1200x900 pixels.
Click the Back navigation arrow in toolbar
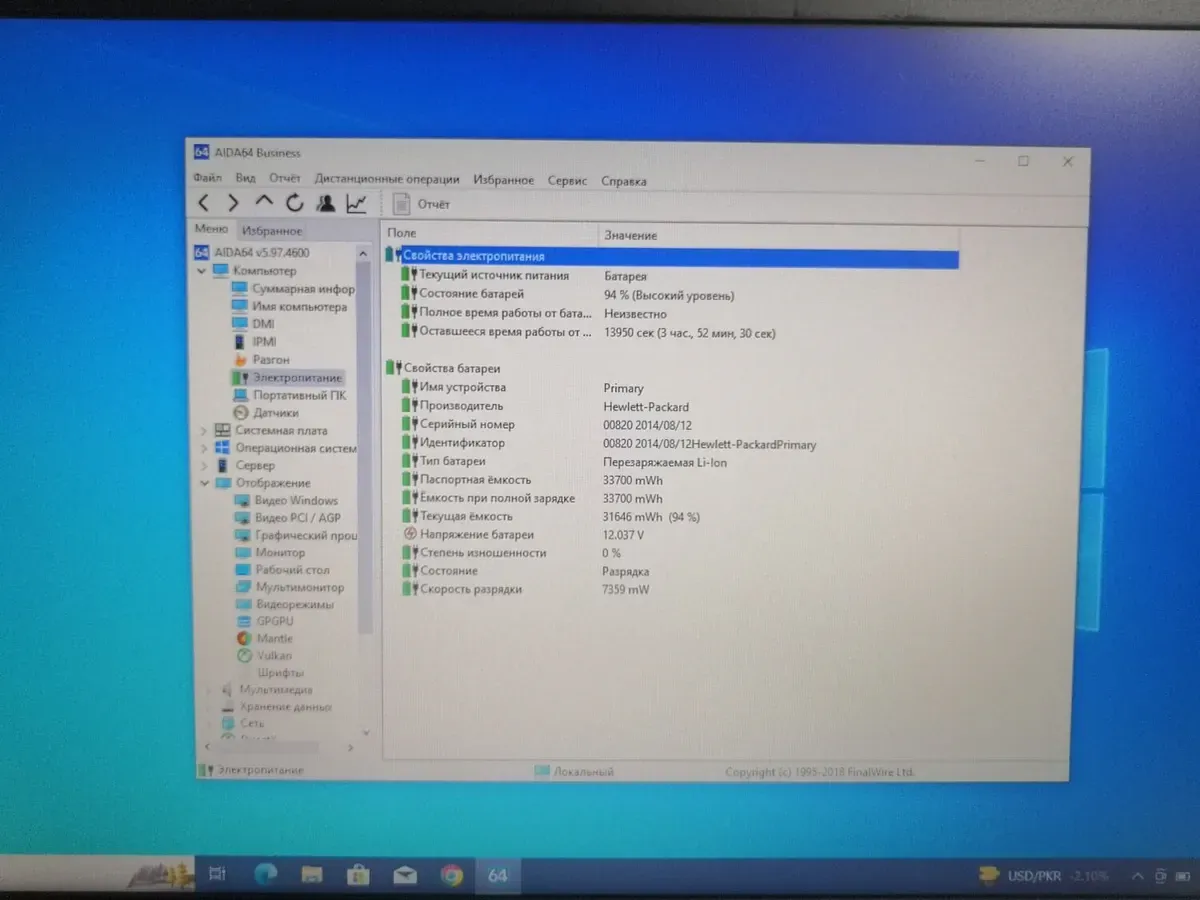[x=204, y=203]
